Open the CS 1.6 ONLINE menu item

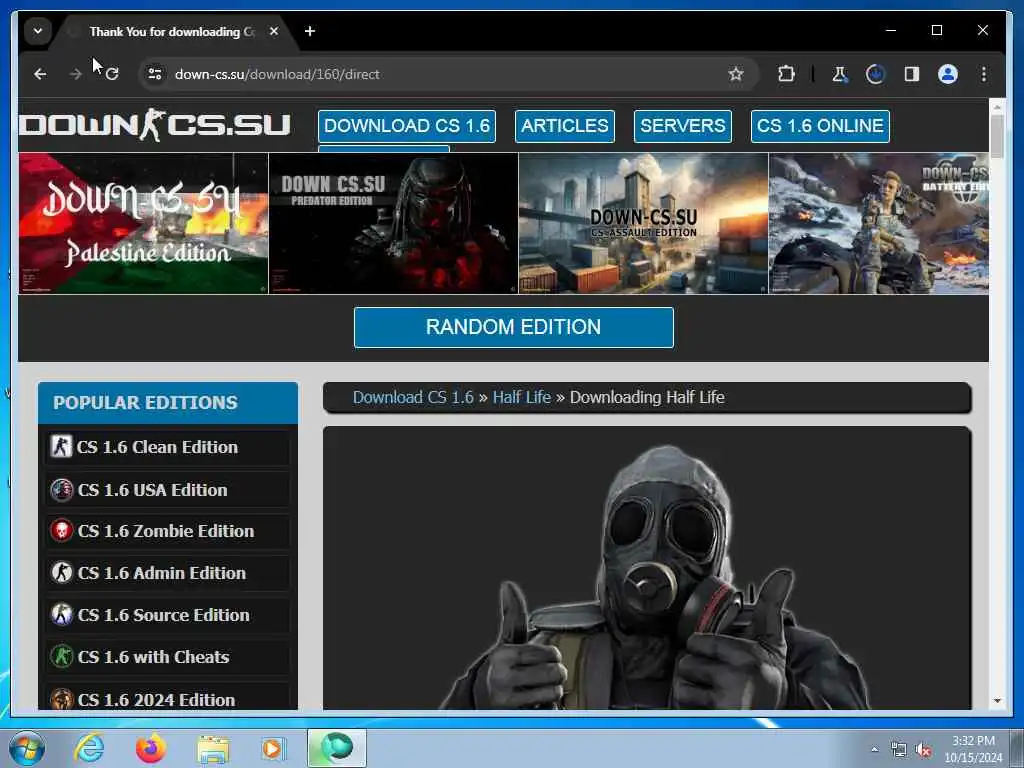coord(820,126)
